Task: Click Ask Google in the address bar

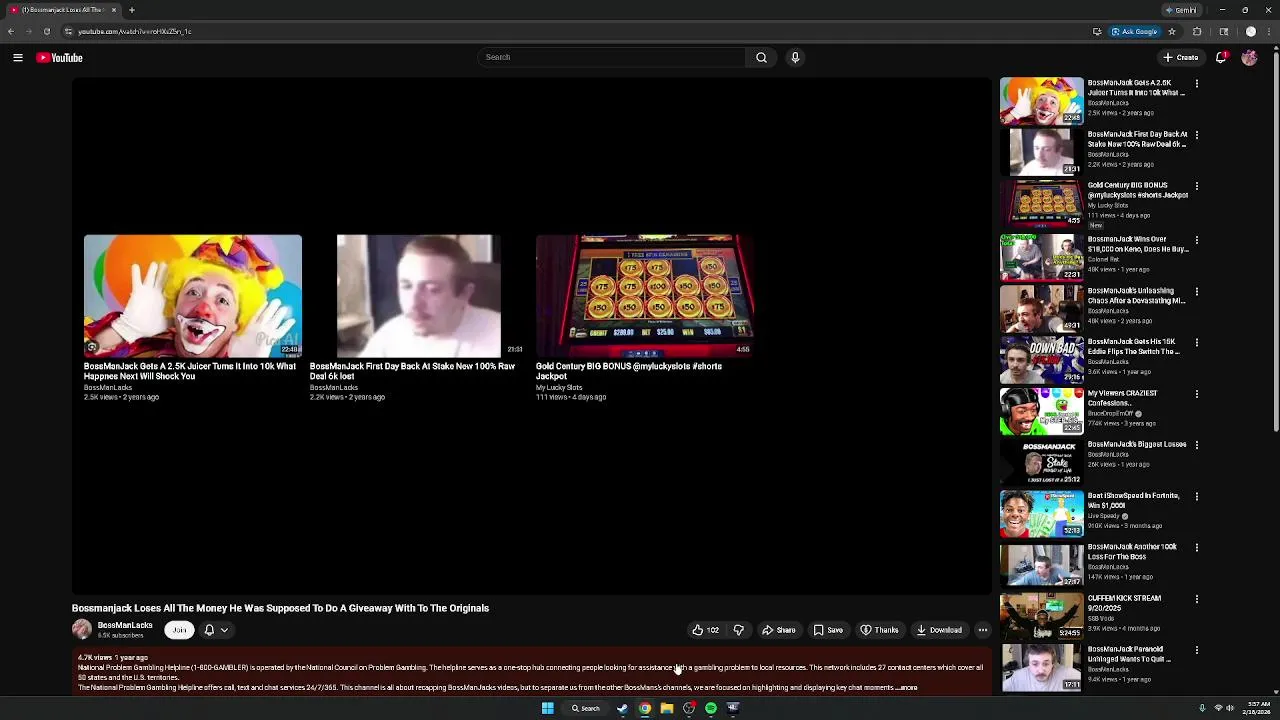Action: click(1134, 31)
